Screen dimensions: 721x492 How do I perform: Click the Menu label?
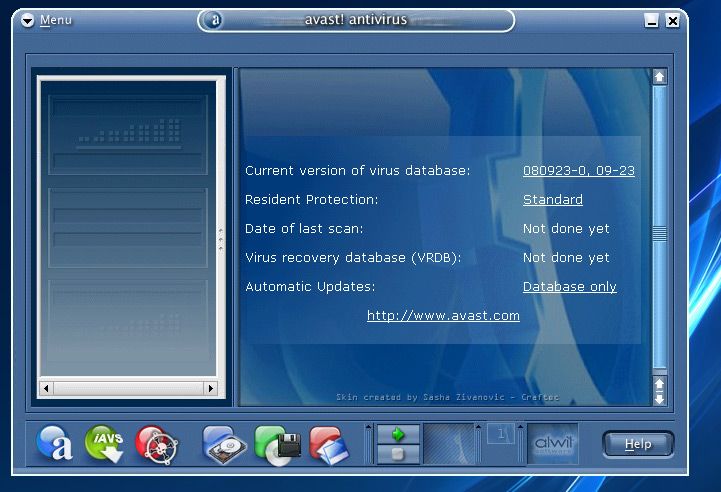56,20
